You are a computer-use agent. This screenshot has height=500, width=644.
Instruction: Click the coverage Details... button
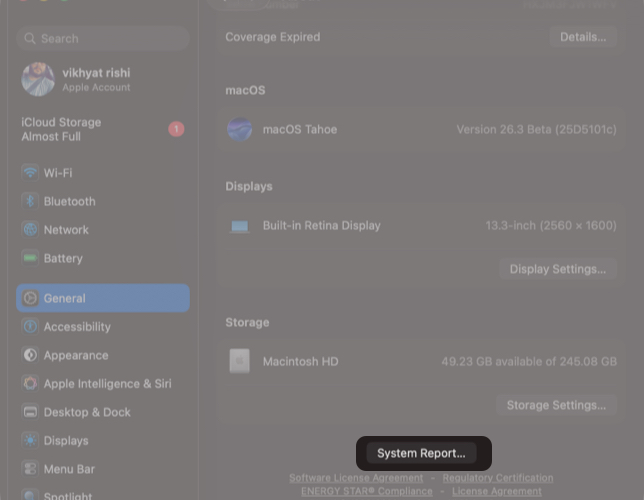[x=582, y=37]
